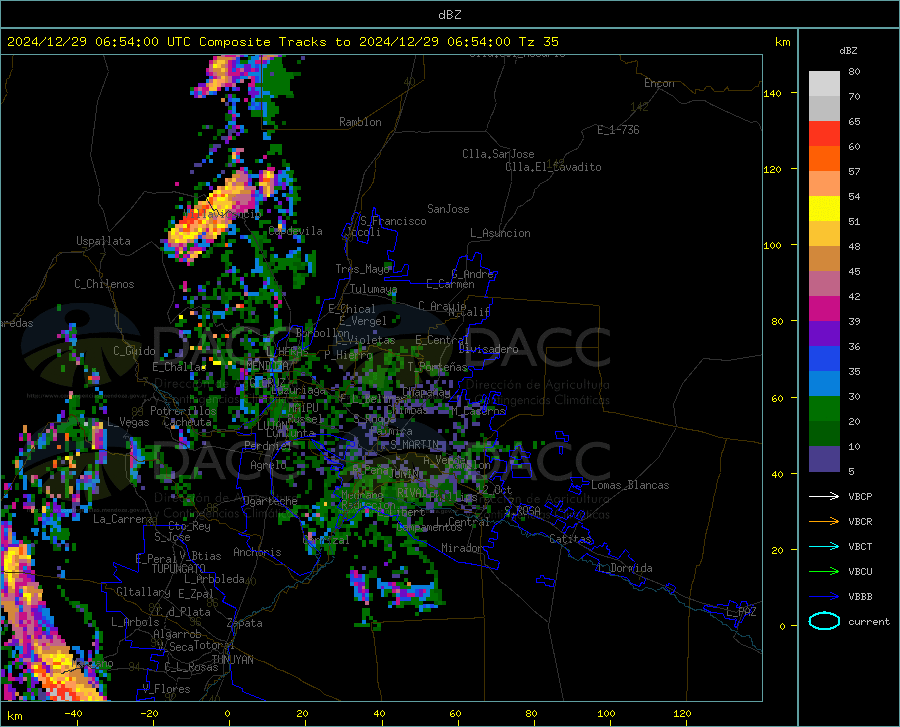This screenshot has width=900, height=727.
Task: Click the S_Francisco map label
Action: tap(393, 221)
